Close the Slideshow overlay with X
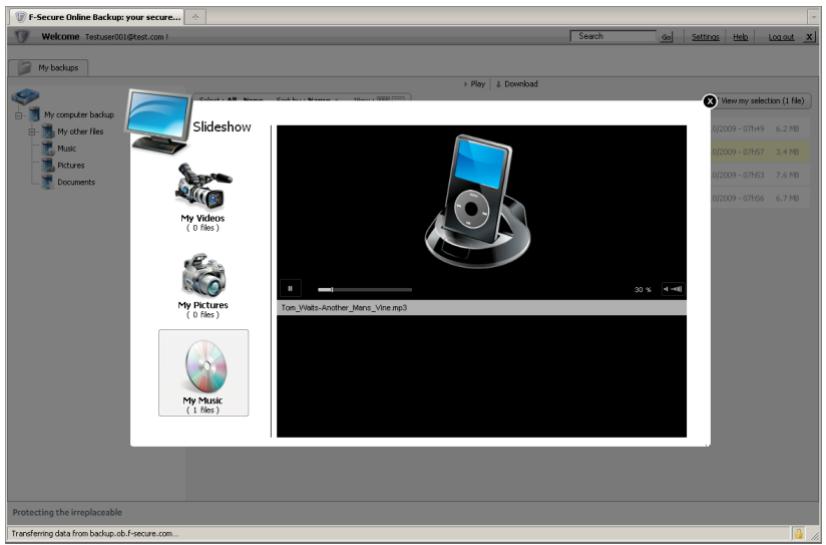 (x=710, y=101)
